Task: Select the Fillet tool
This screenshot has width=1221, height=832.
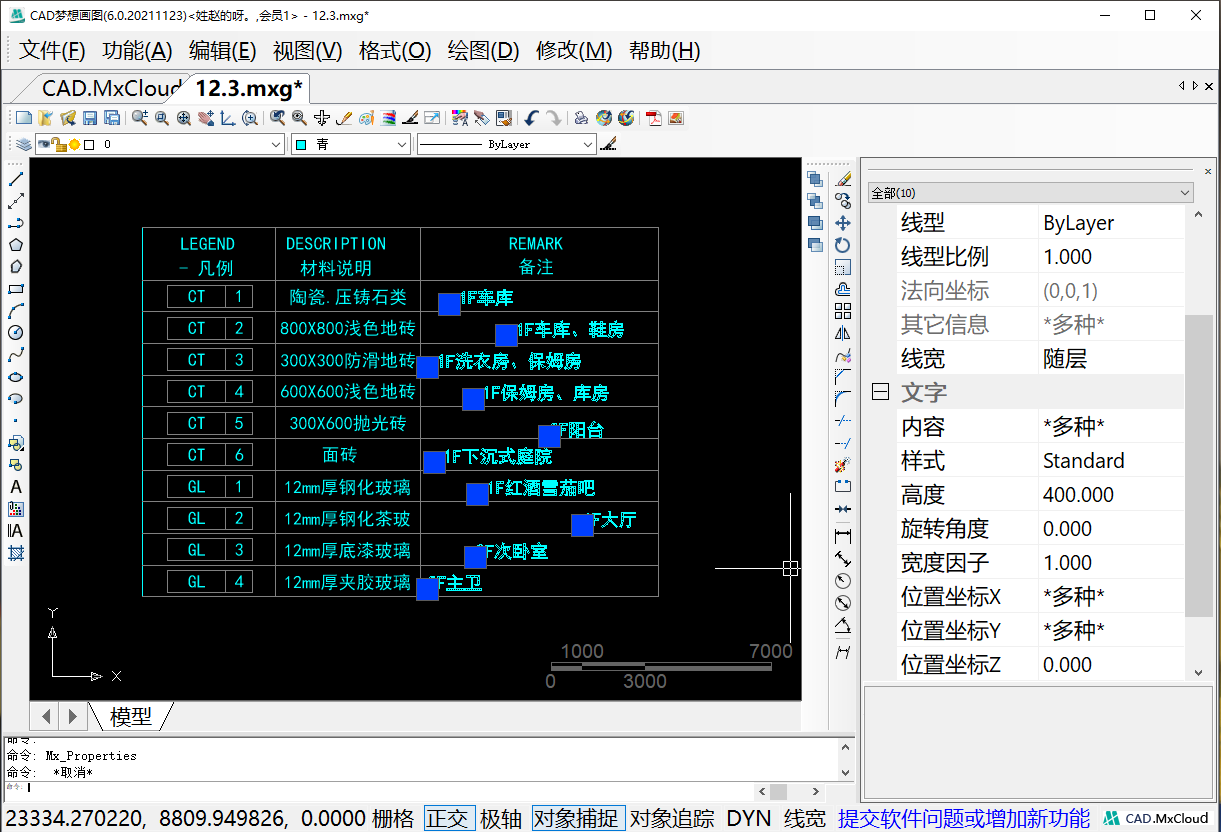Action: point(843,399)
